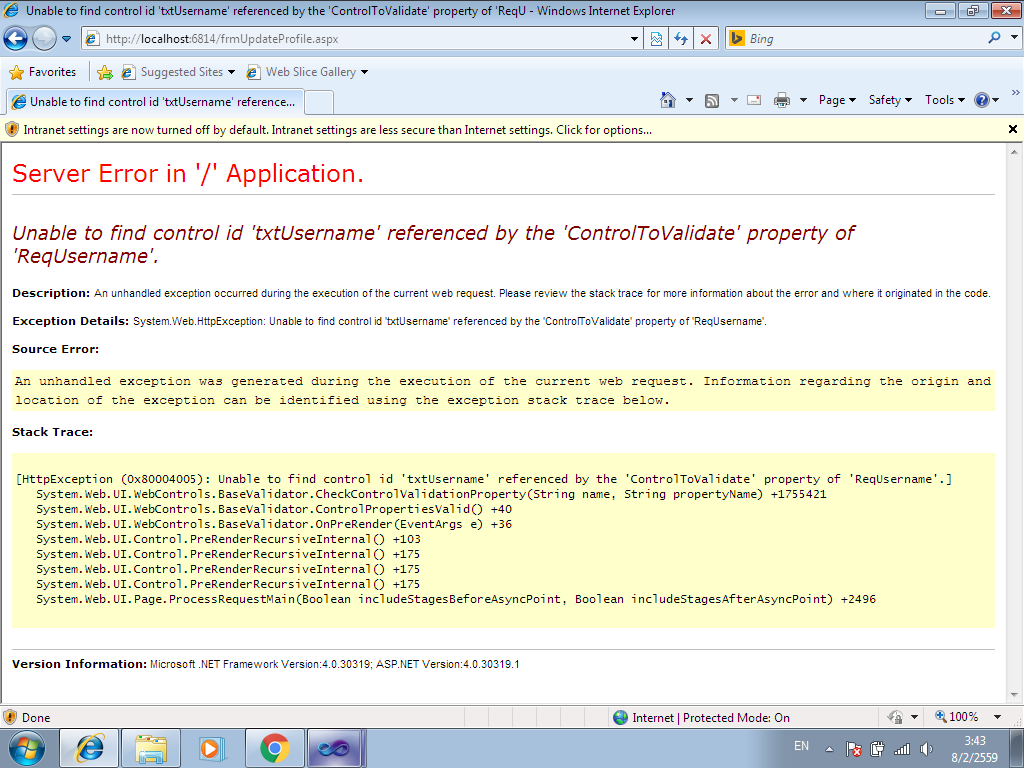Expand the address bar URL dropdown
The image size is (1024, 768).
tap(635, 39)
